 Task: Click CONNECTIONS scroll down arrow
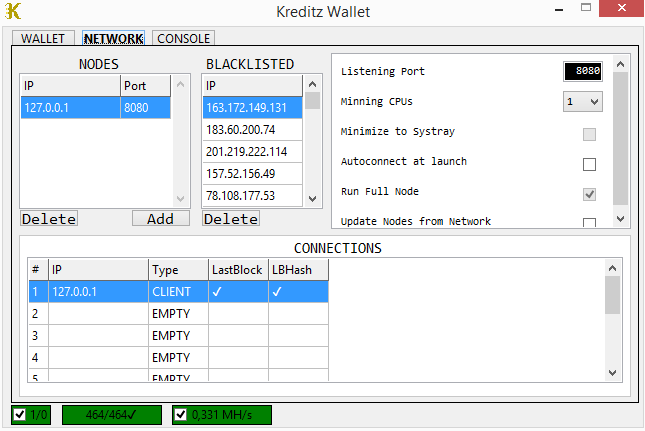pyautogui.click(x=613, y=373)
